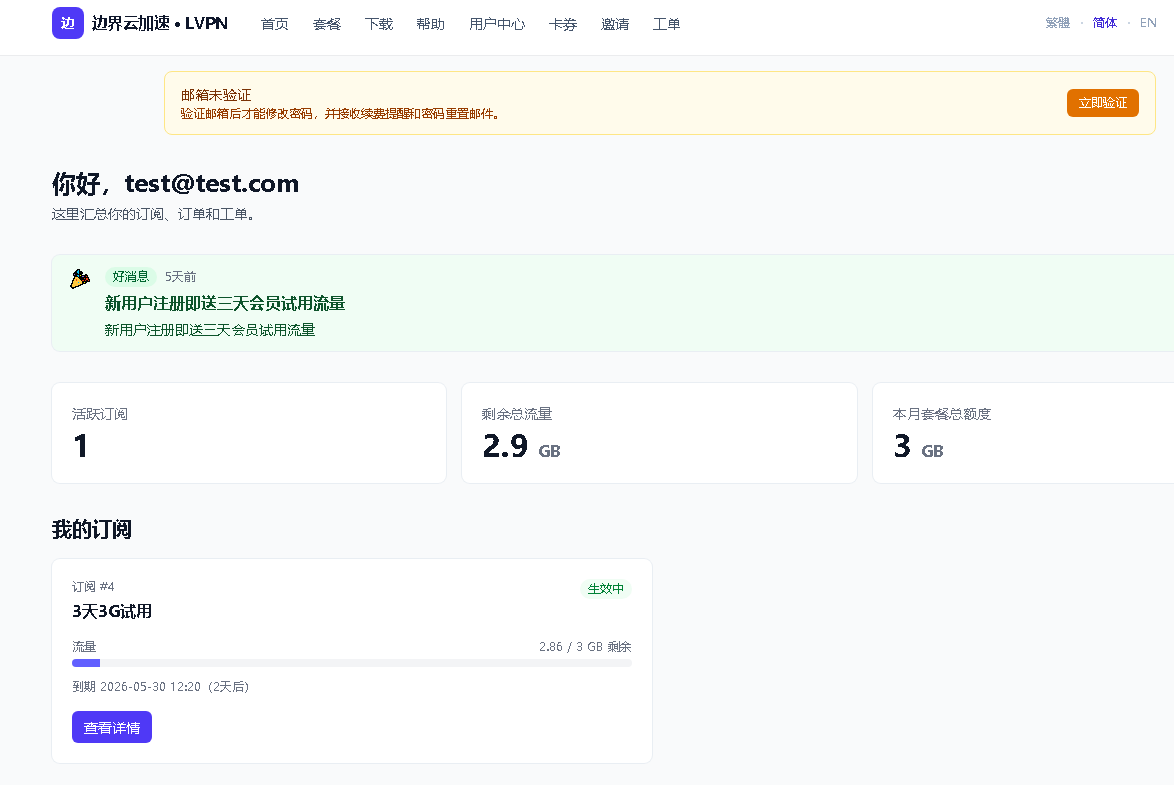Click the traffic usage progress bar

(352, 663)
